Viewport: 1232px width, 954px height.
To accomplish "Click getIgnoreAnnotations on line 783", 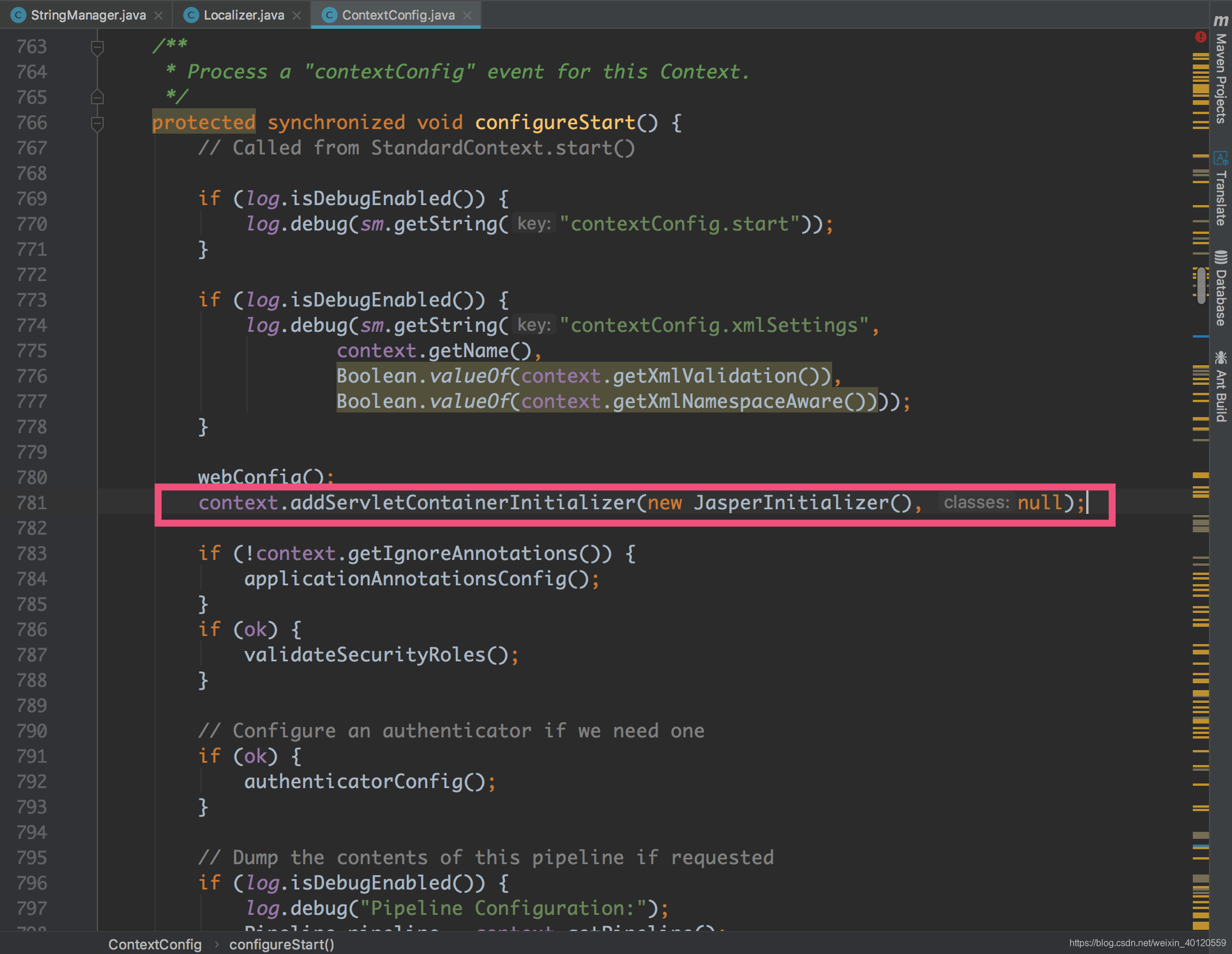I will point(463,553).
